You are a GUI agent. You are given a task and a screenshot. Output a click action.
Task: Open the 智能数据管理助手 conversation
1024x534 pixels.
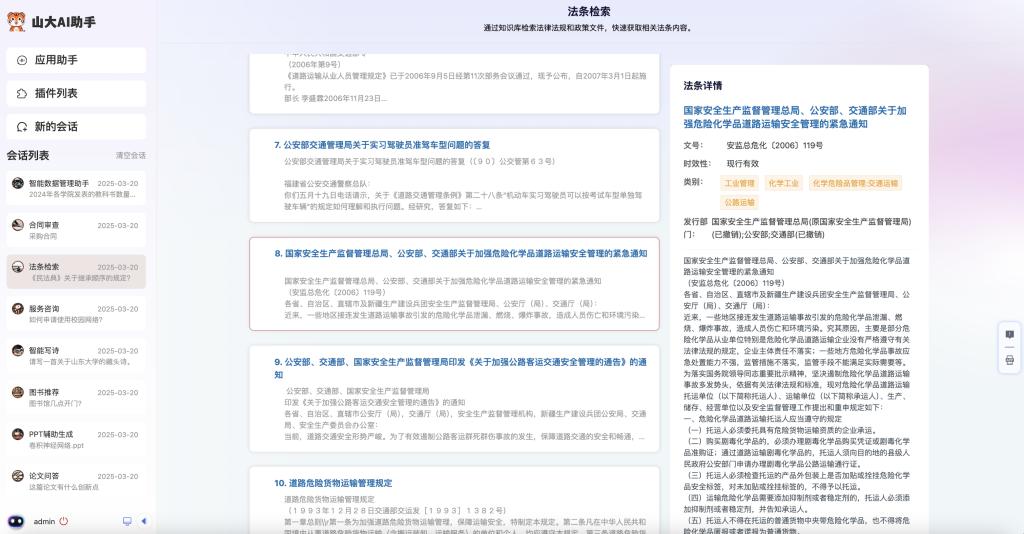[76, 188]
